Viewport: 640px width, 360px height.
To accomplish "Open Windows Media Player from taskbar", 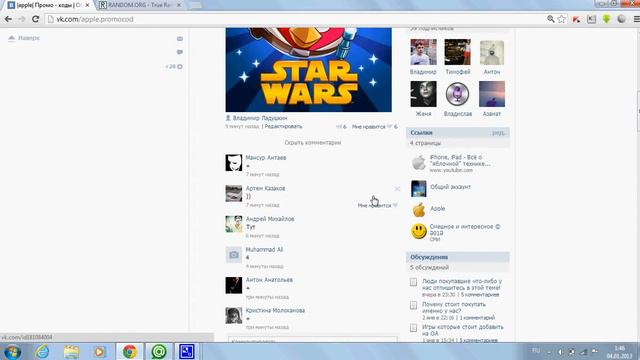I will (100, 351).
